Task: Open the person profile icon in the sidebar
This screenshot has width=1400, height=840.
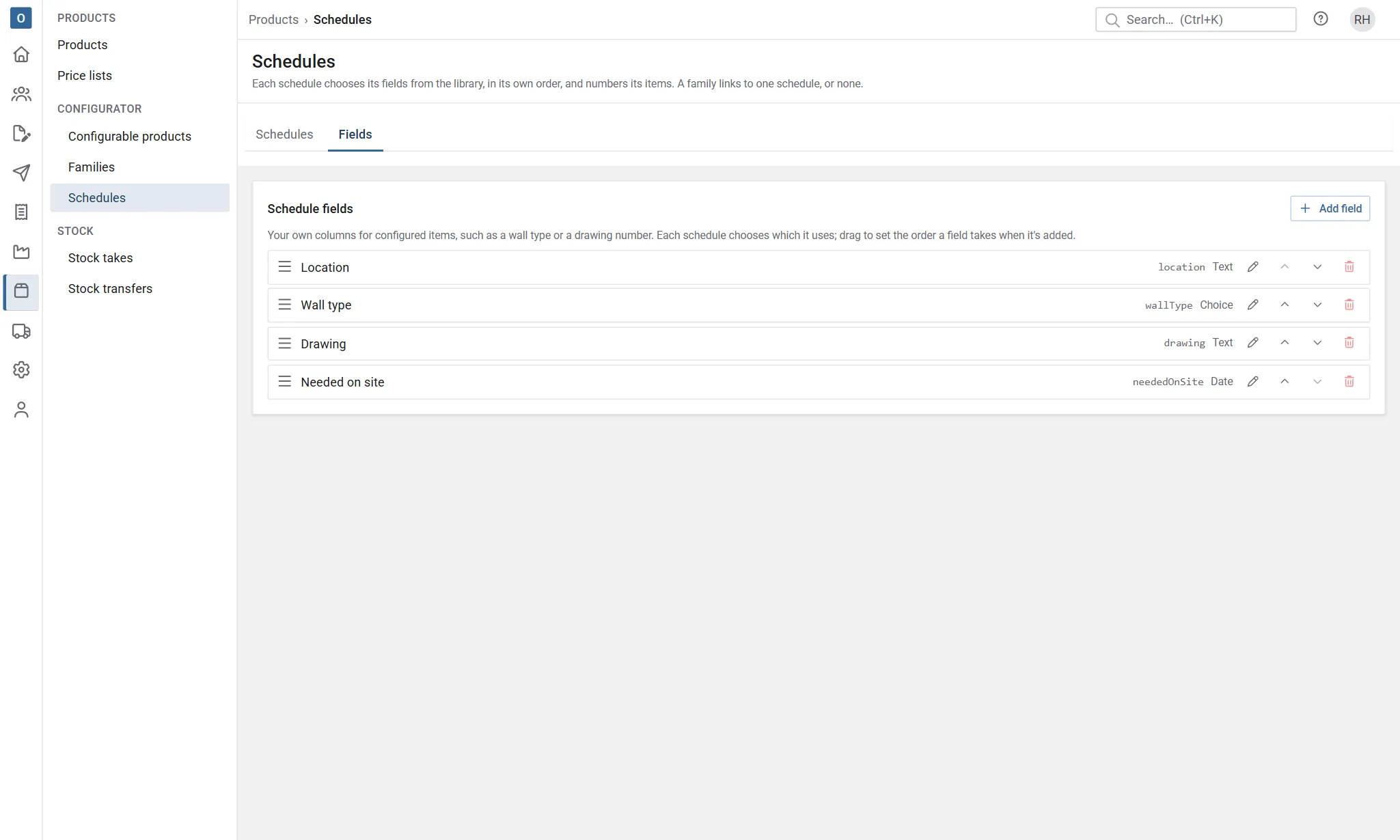Action: coord(21,410)
